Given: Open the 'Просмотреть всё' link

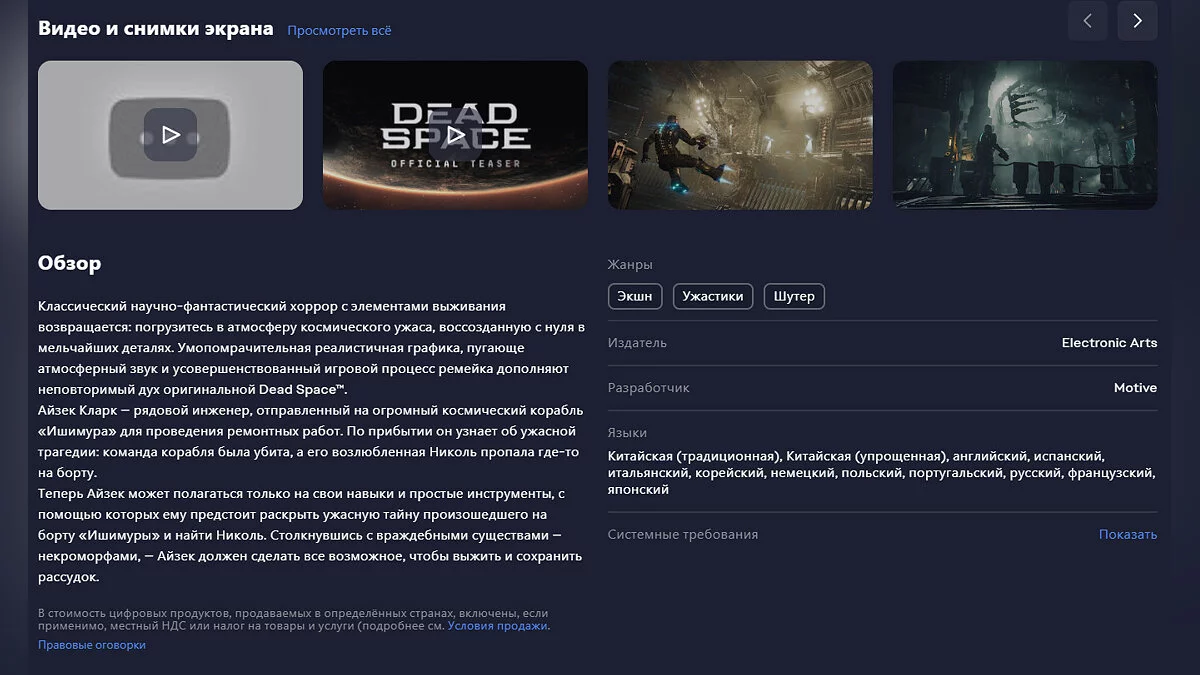Looking at the screenshot, I should 339,30.
